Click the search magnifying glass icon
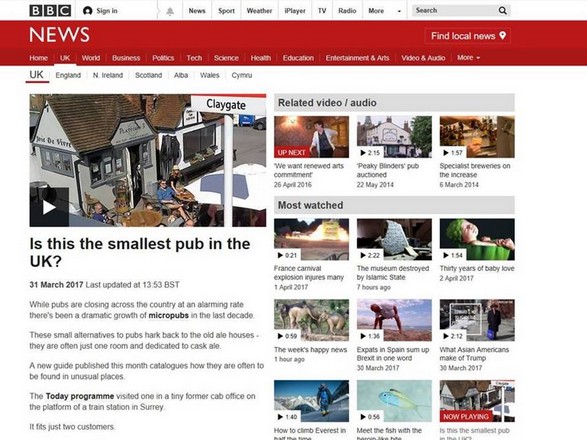 502,10
